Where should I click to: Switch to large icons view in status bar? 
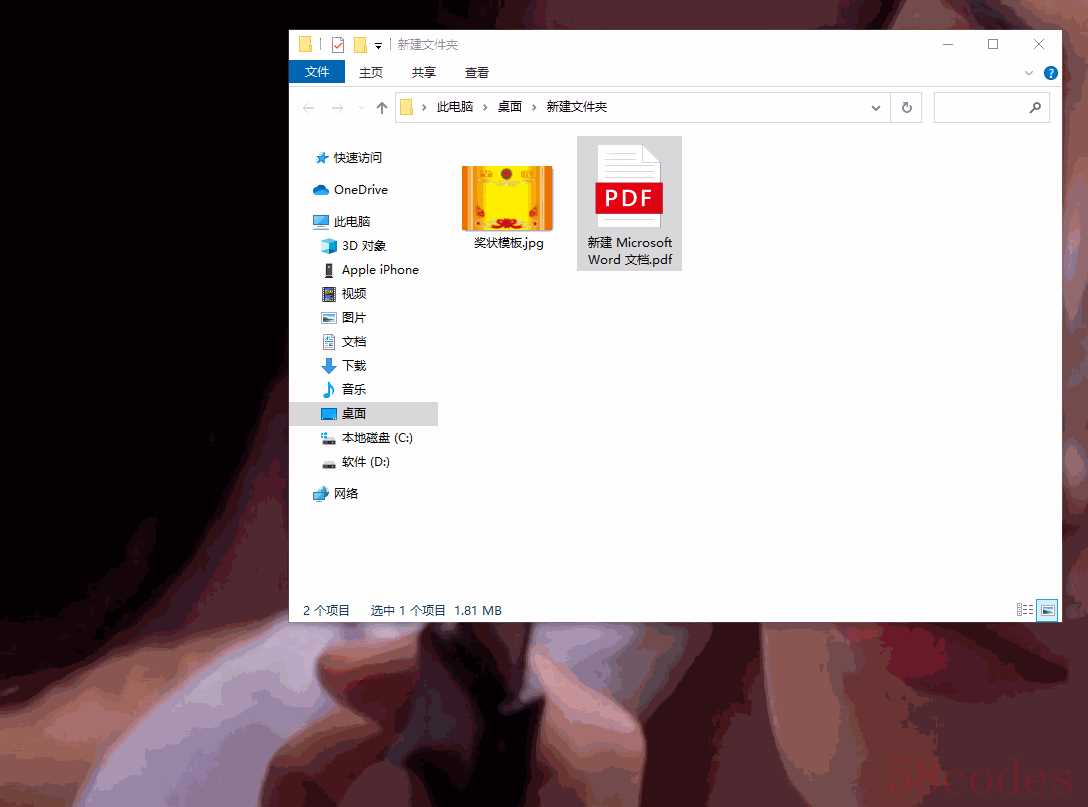click(x=1047, y=610)
